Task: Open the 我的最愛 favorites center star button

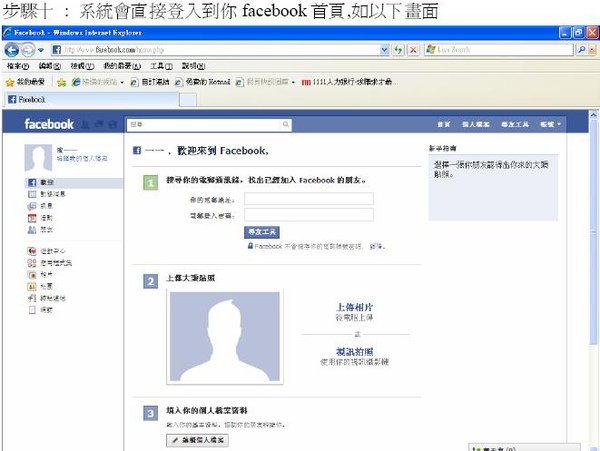Action: [25, 82]
